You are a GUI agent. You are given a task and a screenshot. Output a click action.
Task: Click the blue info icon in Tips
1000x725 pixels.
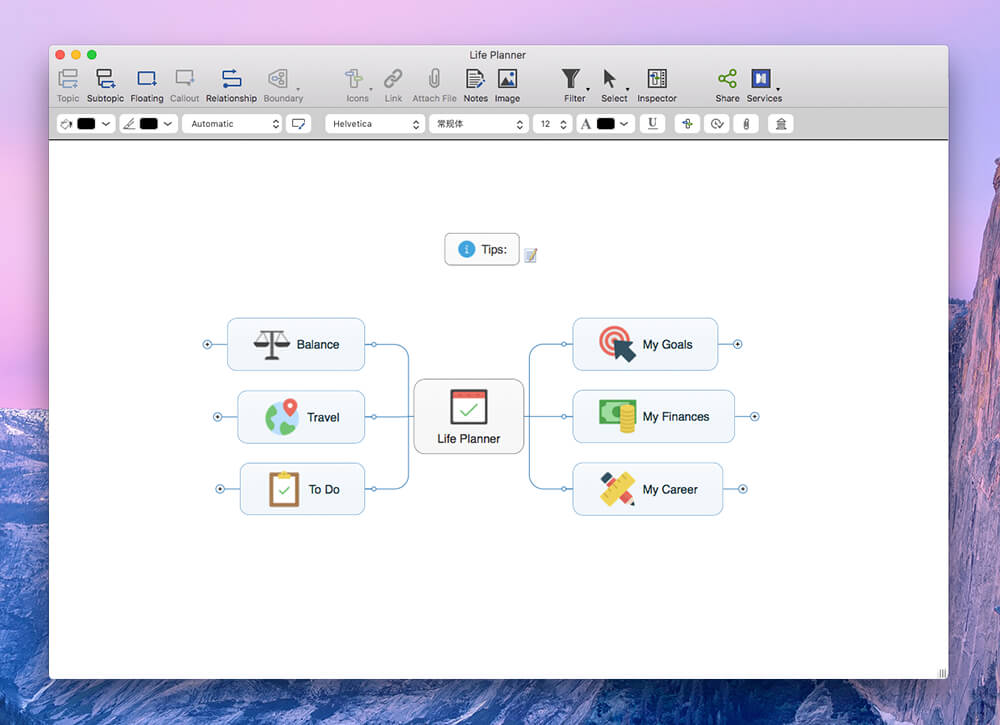point(467,249)
